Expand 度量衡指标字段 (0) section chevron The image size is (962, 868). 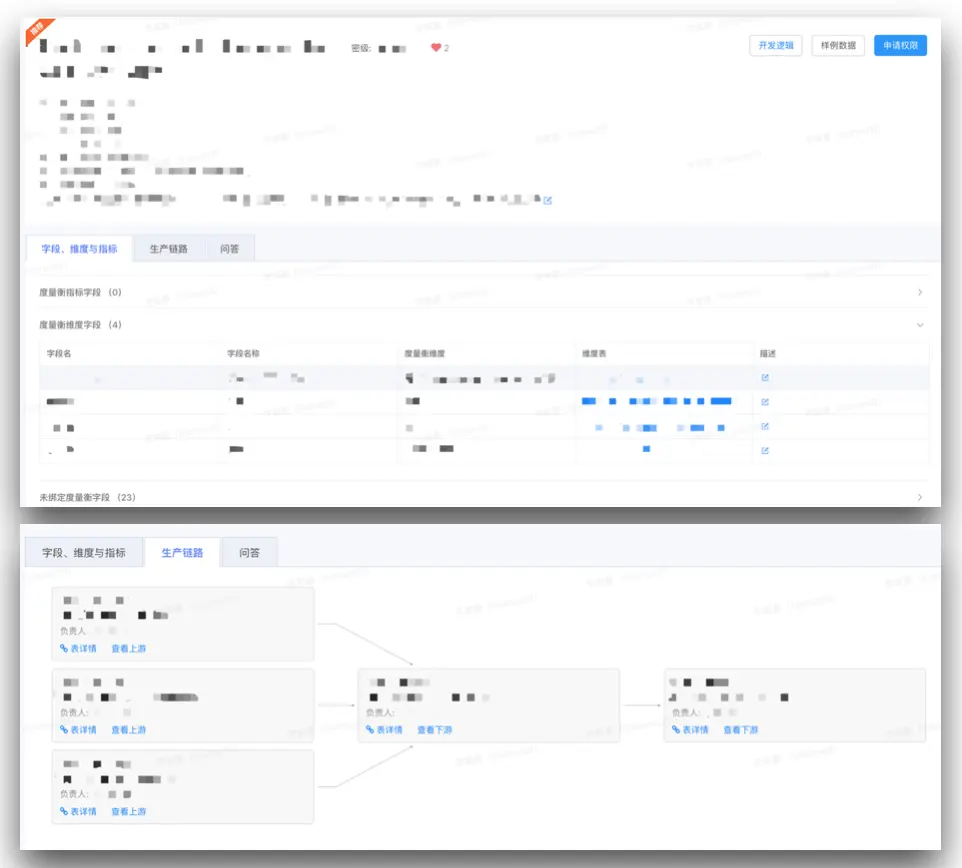(x=920, y=292)
